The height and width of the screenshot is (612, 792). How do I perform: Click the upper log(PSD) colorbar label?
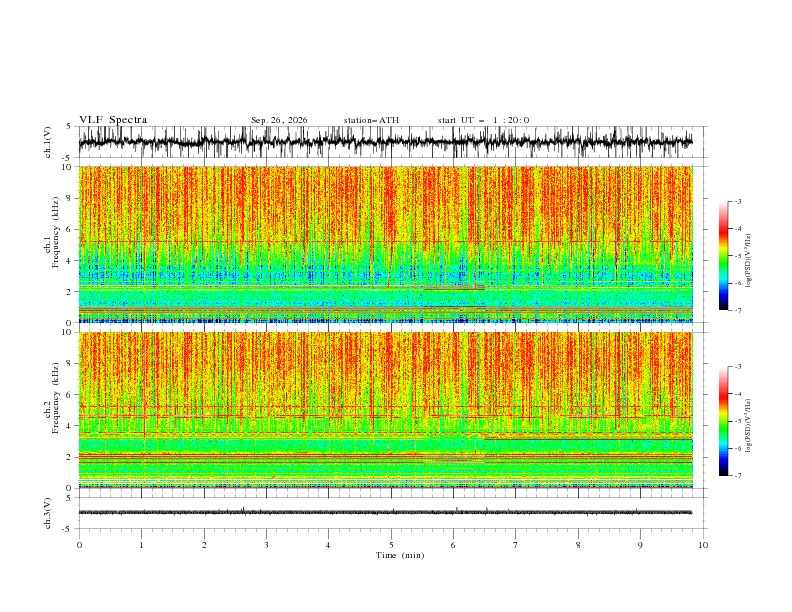point(749,261)
